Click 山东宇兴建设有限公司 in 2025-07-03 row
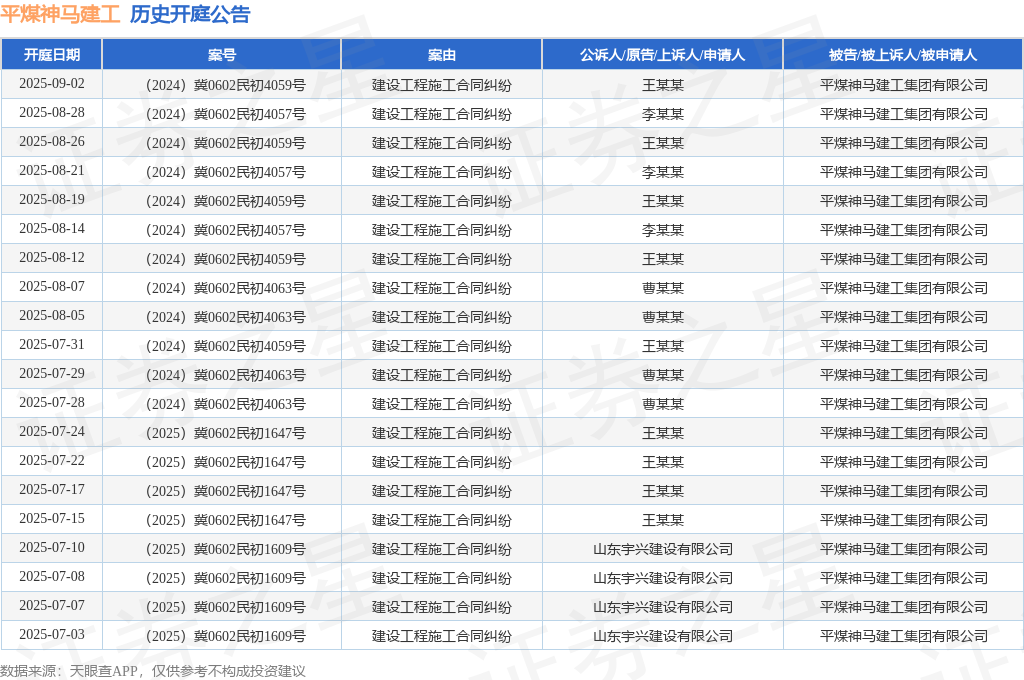The width and height of the screenshot is (1024, 680). 662,636
